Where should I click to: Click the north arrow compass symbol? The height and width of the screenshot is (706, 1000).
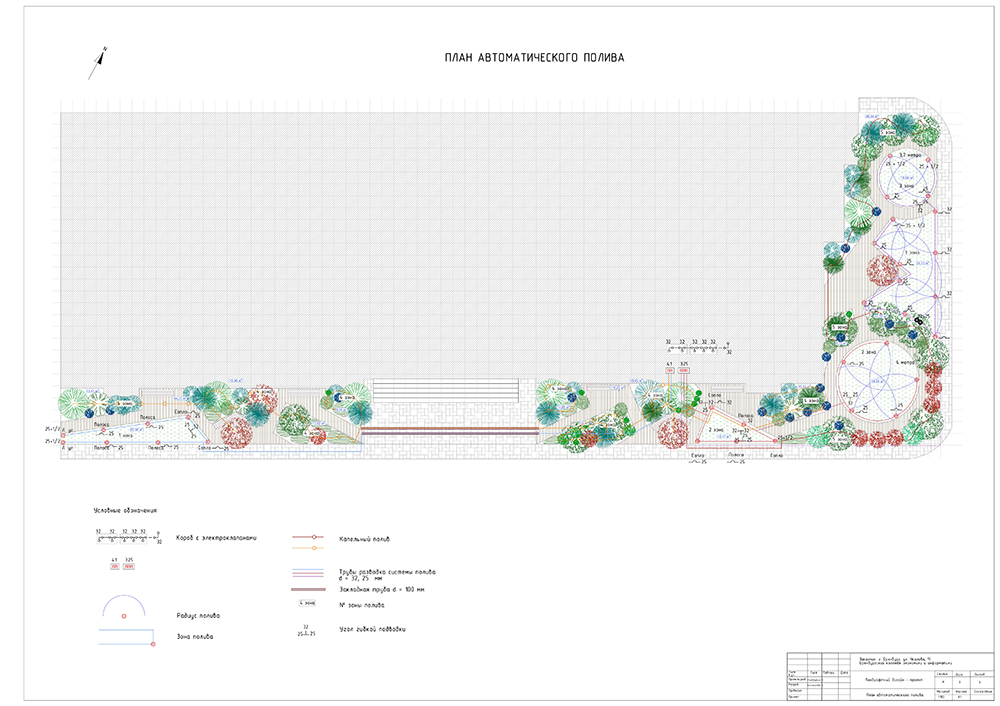click(99, 60)
